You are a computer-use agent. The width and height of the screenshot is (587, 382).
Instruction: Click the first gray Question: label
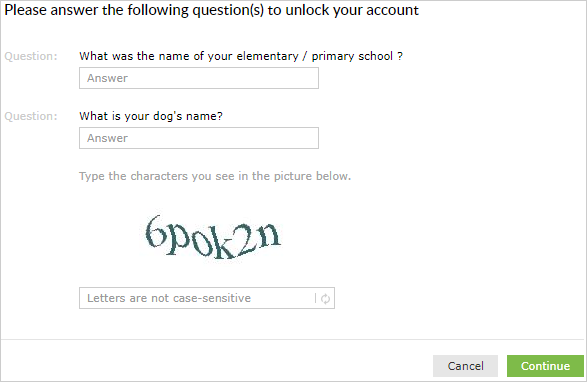point(31,56)
